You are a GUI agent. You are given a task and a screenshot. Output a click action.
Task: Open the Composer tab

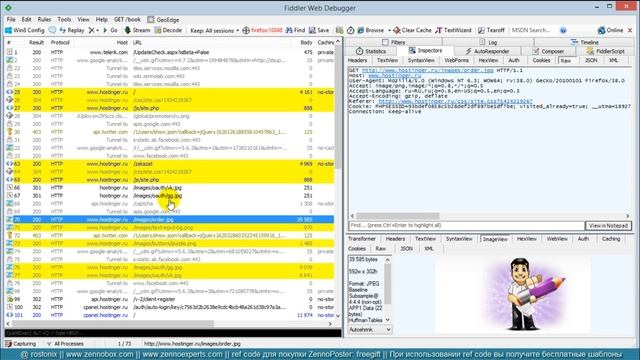pyautogui.click(x=548, y=51)
